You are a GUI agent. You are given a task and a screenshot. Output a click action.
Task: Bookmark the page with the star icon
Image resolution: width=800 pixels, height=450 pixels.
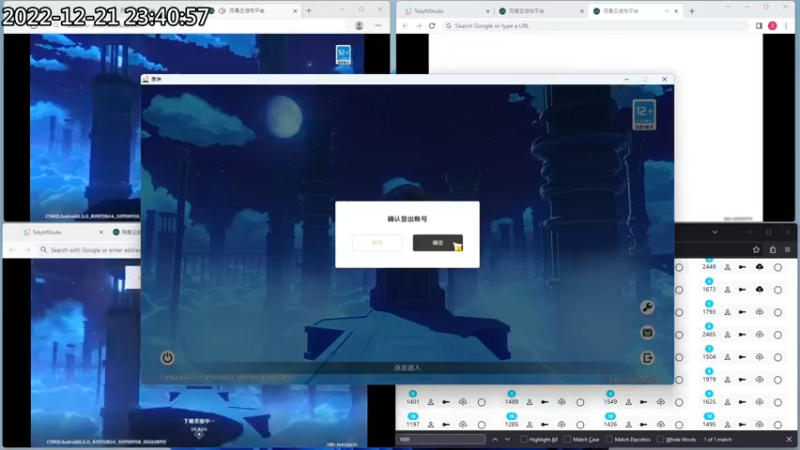[x=756, y=249]
